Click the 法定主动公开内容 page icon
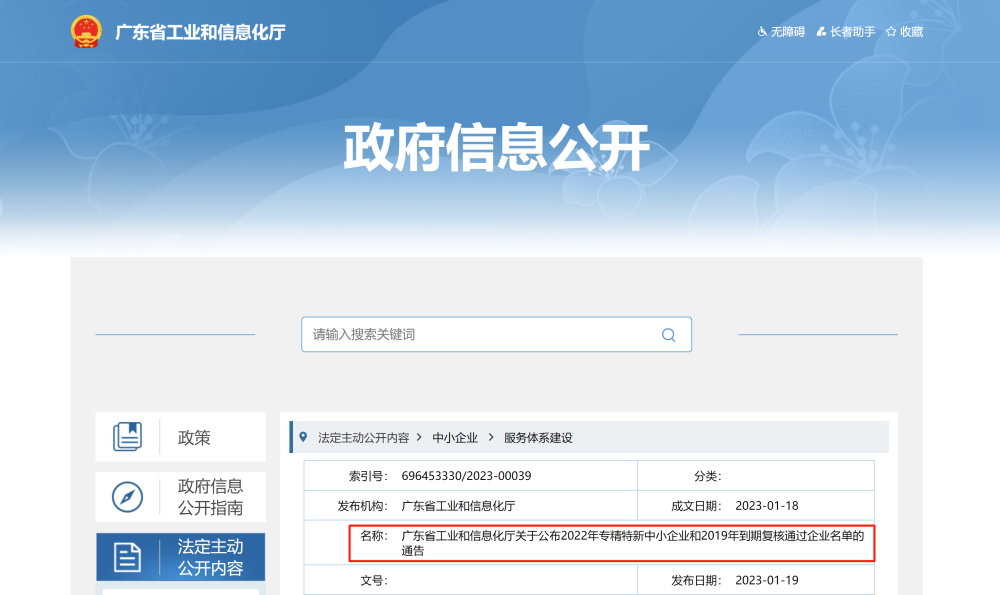1000x595 pixels. pyautogui.click(x=128, y=557)
